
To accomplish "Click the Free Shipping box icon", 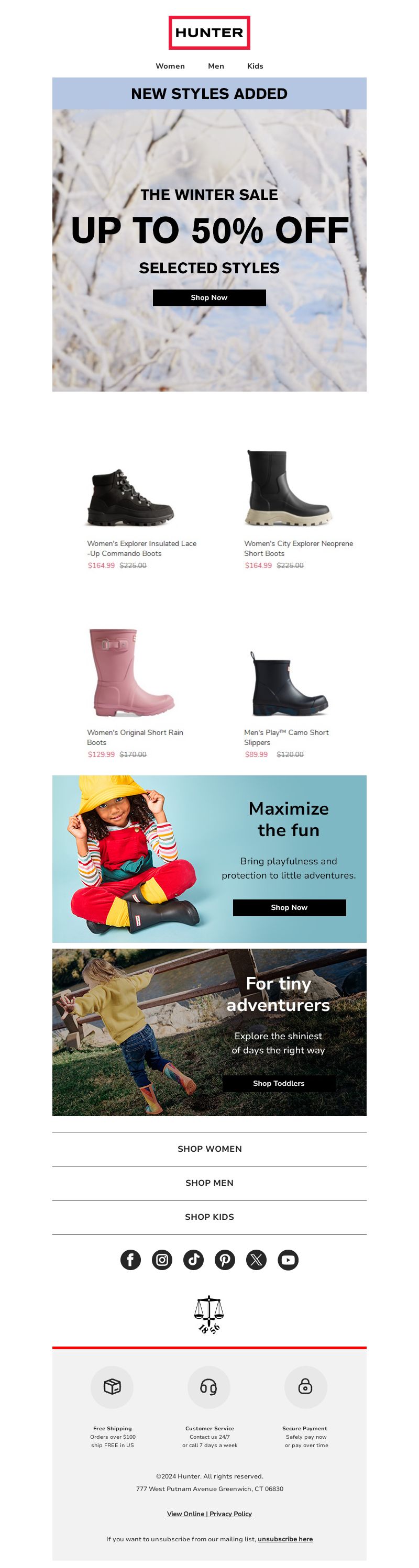I will coord(112,1387).
